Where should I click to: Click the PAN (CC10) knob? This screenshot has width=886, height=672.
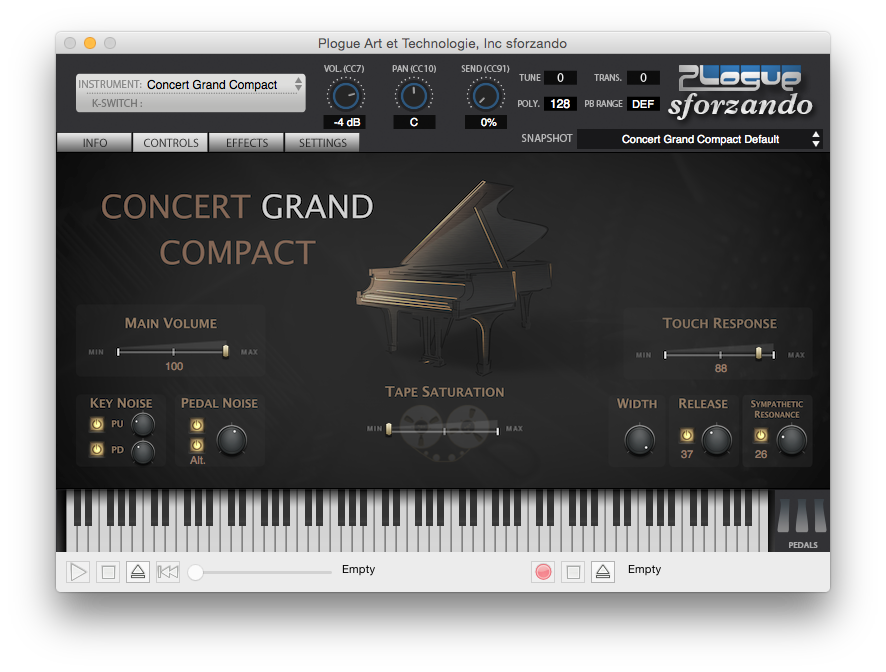click(x=414, y=96)
